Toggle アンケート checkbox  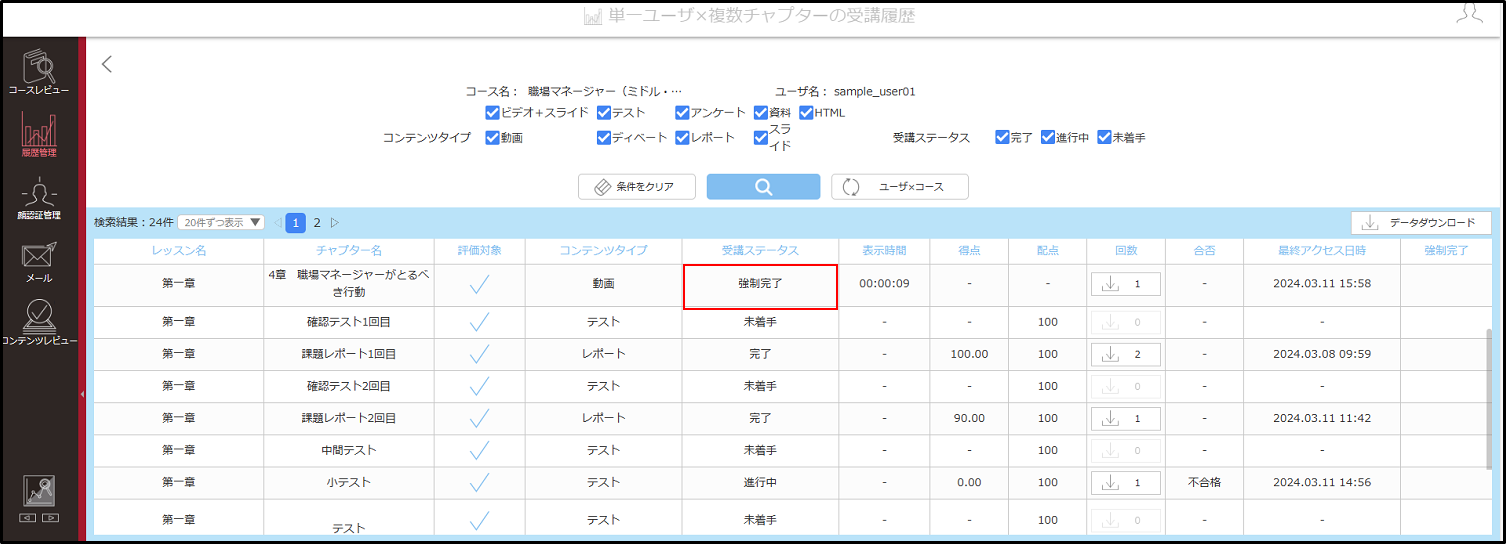(682, 113)
